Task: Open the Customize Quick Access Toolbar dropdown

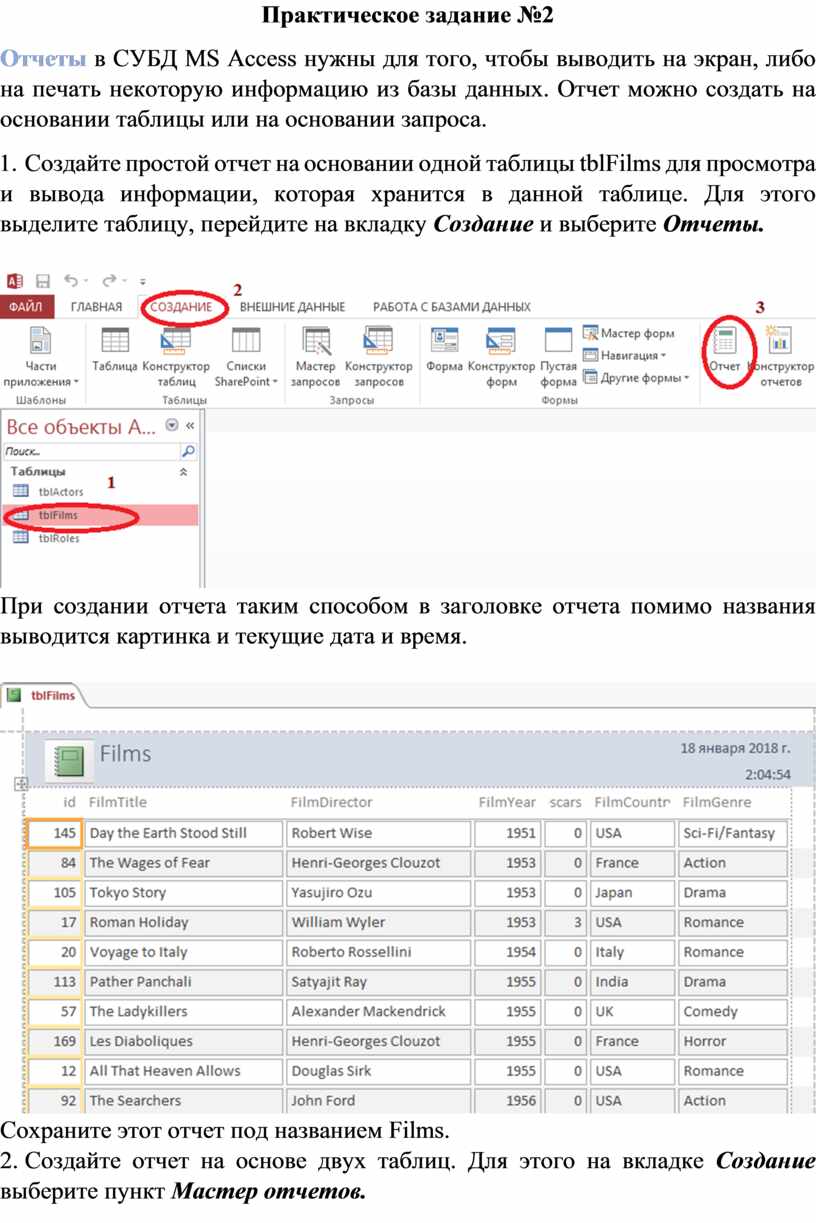Action: (142, 283)
